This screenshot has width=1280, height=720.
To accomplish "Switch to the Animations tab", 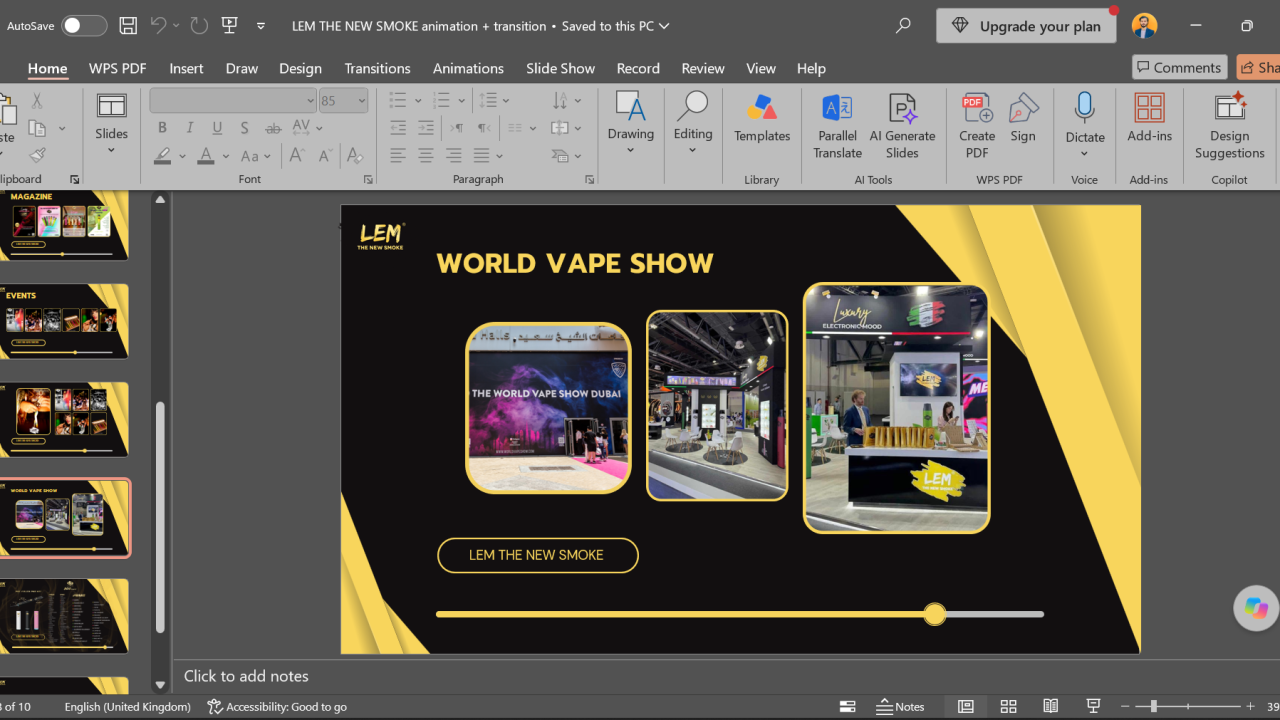I will (x=468, y=68).
